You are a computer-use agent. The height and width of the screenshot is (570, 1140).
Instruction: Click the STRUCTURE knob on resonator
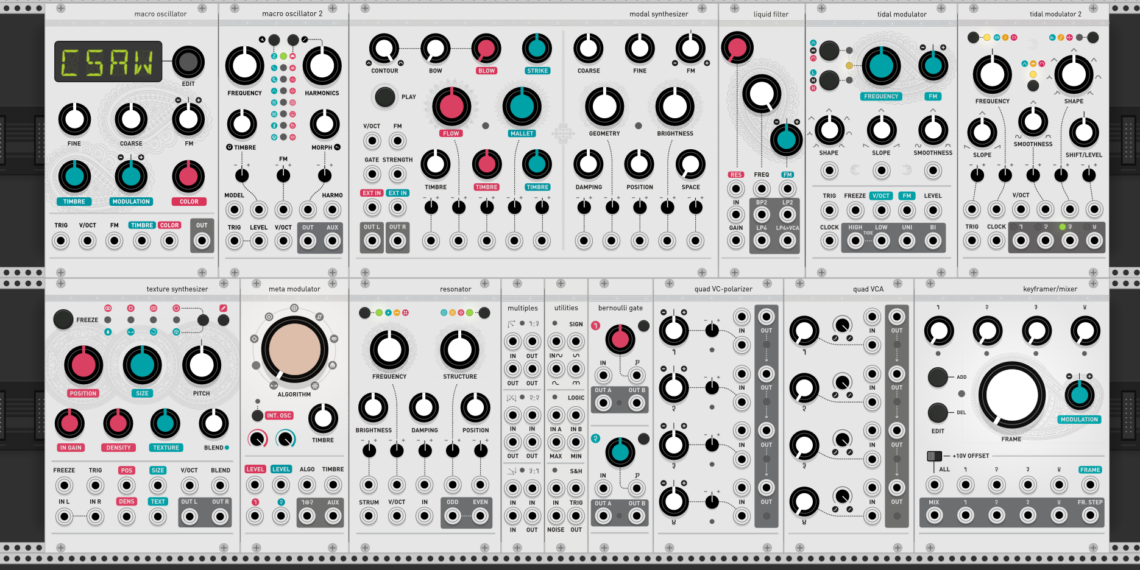coord(459,350)
